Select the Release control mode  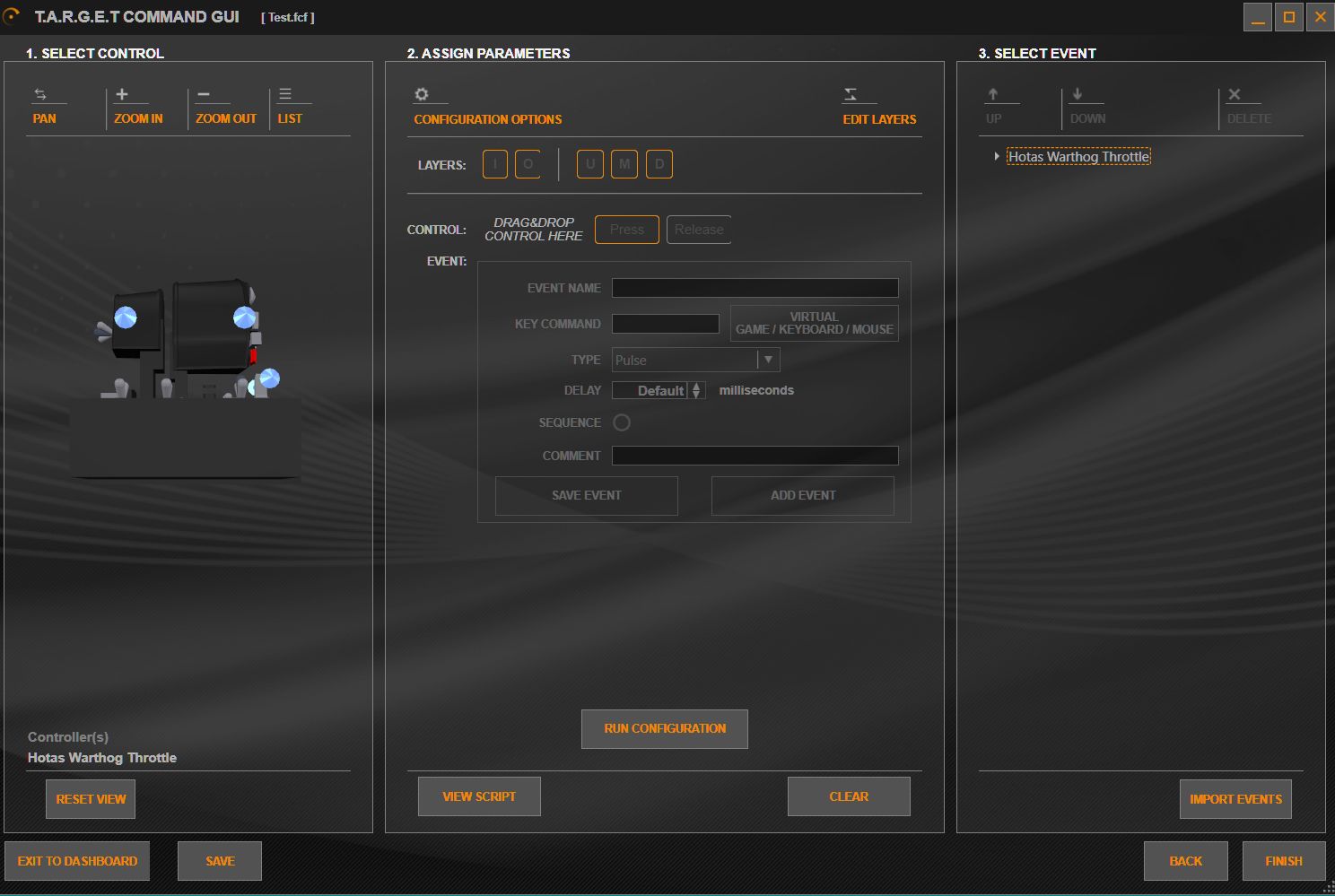699,230
